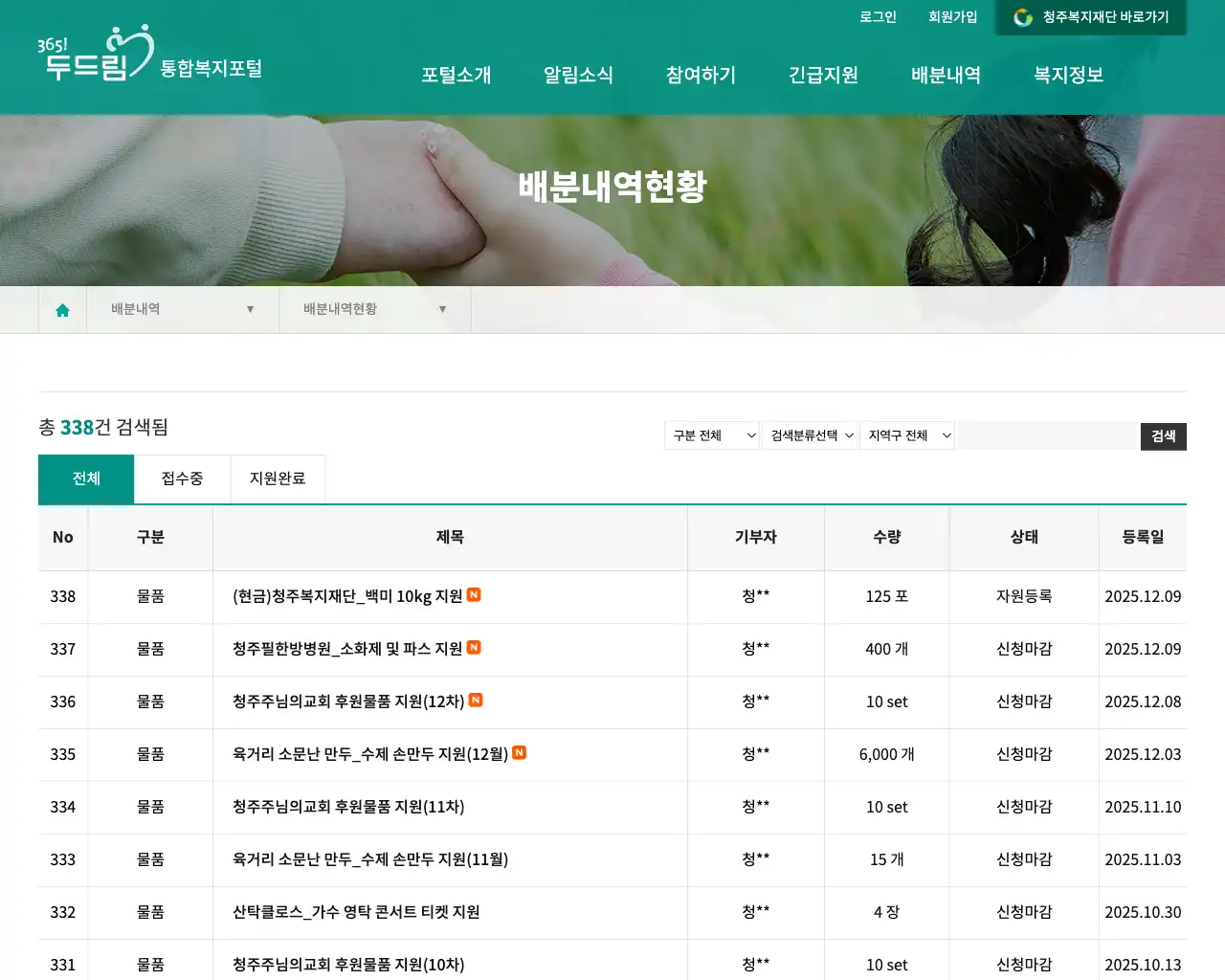Click the N badge on 소문난 만두 December post
The height and width of the screenshot is (980, 1225).
[518, 753]
